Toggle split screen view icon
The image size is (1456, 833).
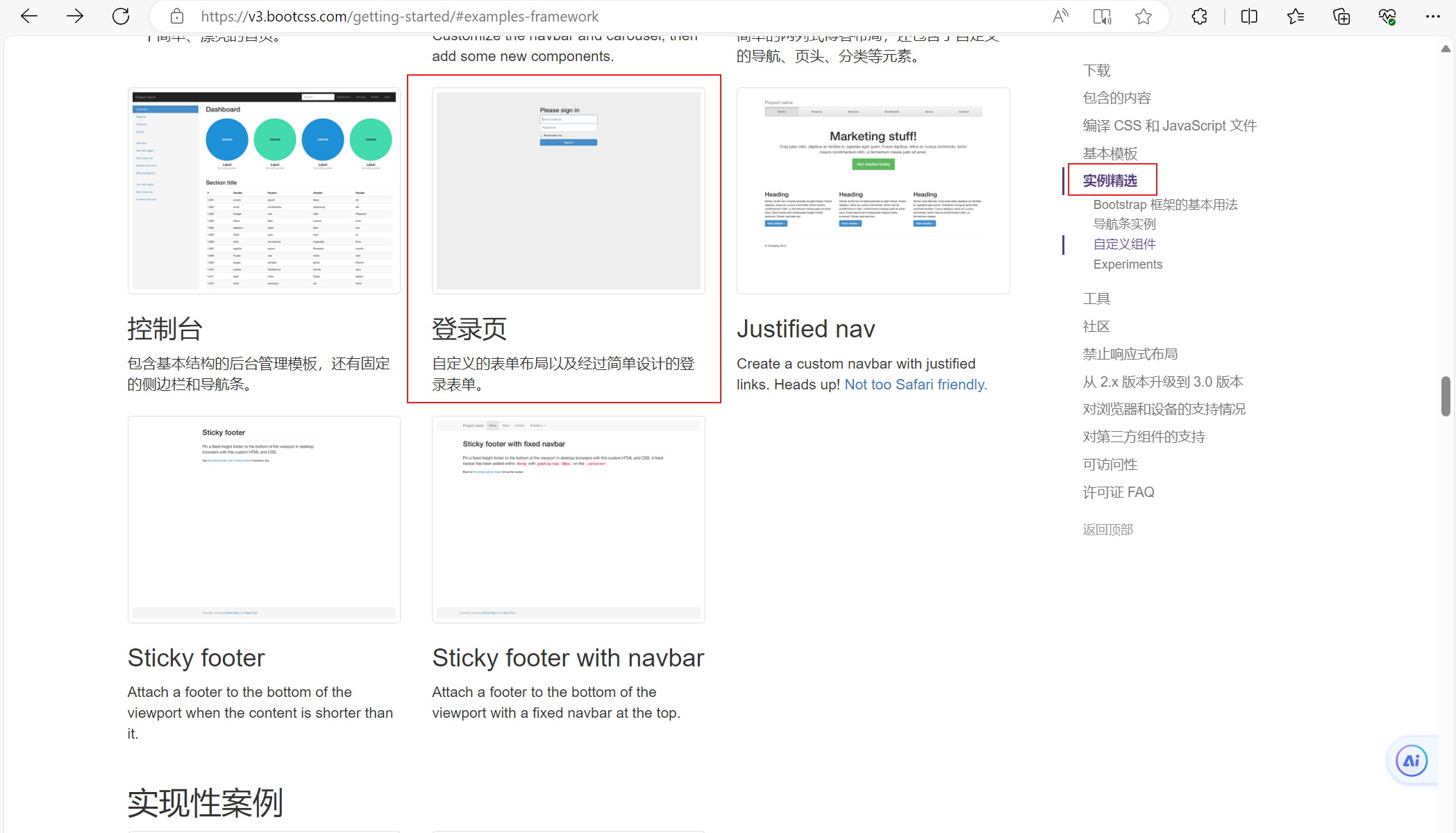1249,16
